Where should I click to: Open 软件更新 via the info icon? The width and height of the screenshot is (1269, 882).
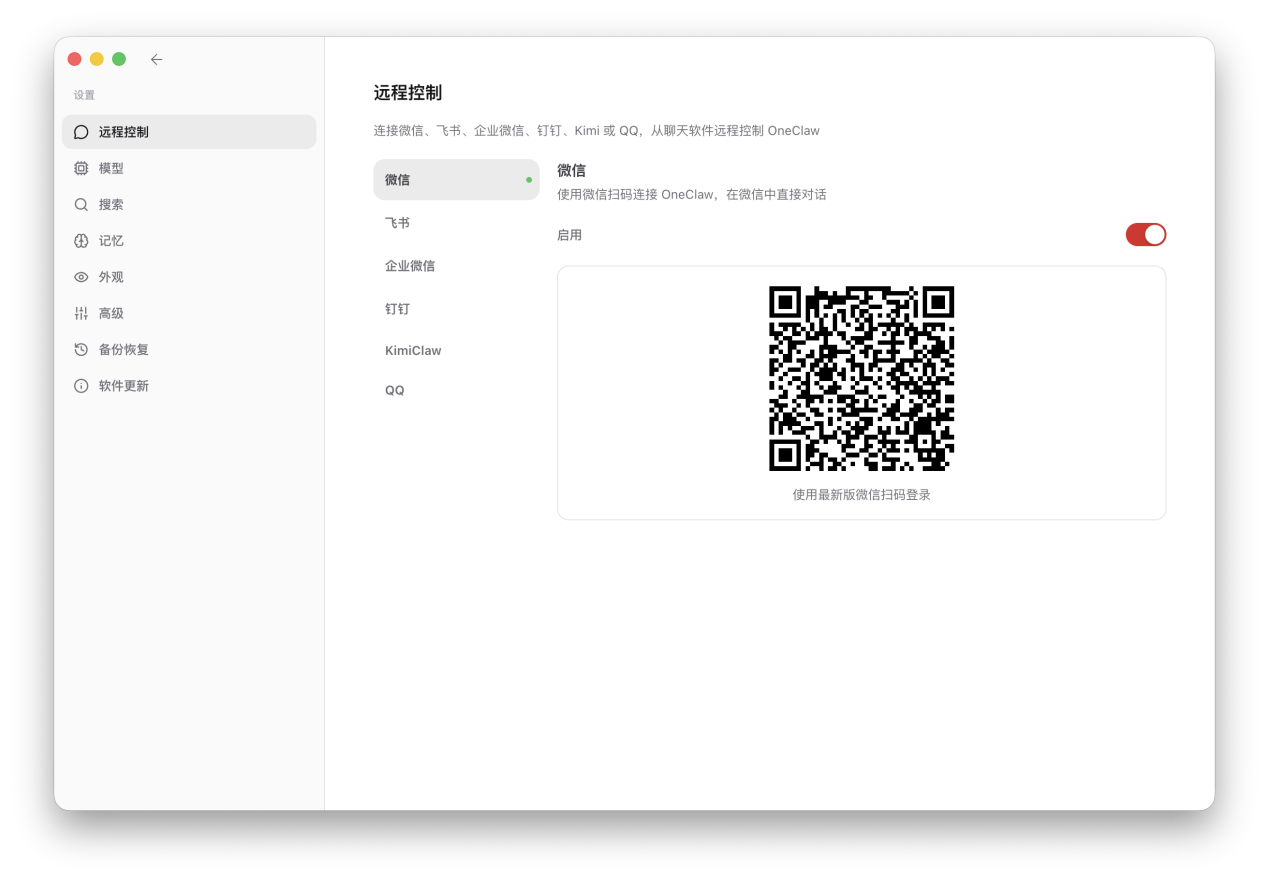[81, 385]
